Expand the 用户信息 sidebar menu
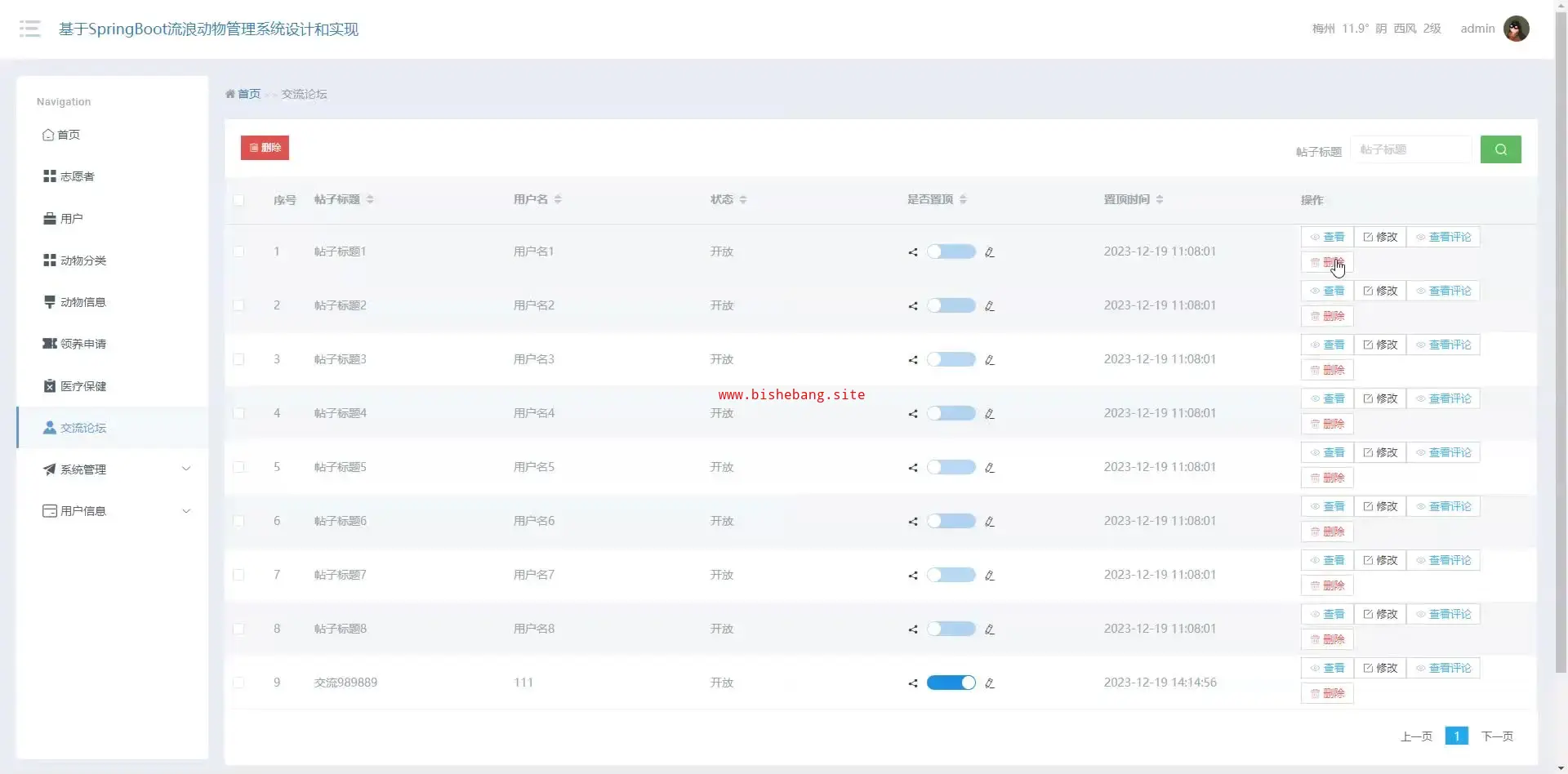This screenshot has height=774, width=1568. click(114, 511)
